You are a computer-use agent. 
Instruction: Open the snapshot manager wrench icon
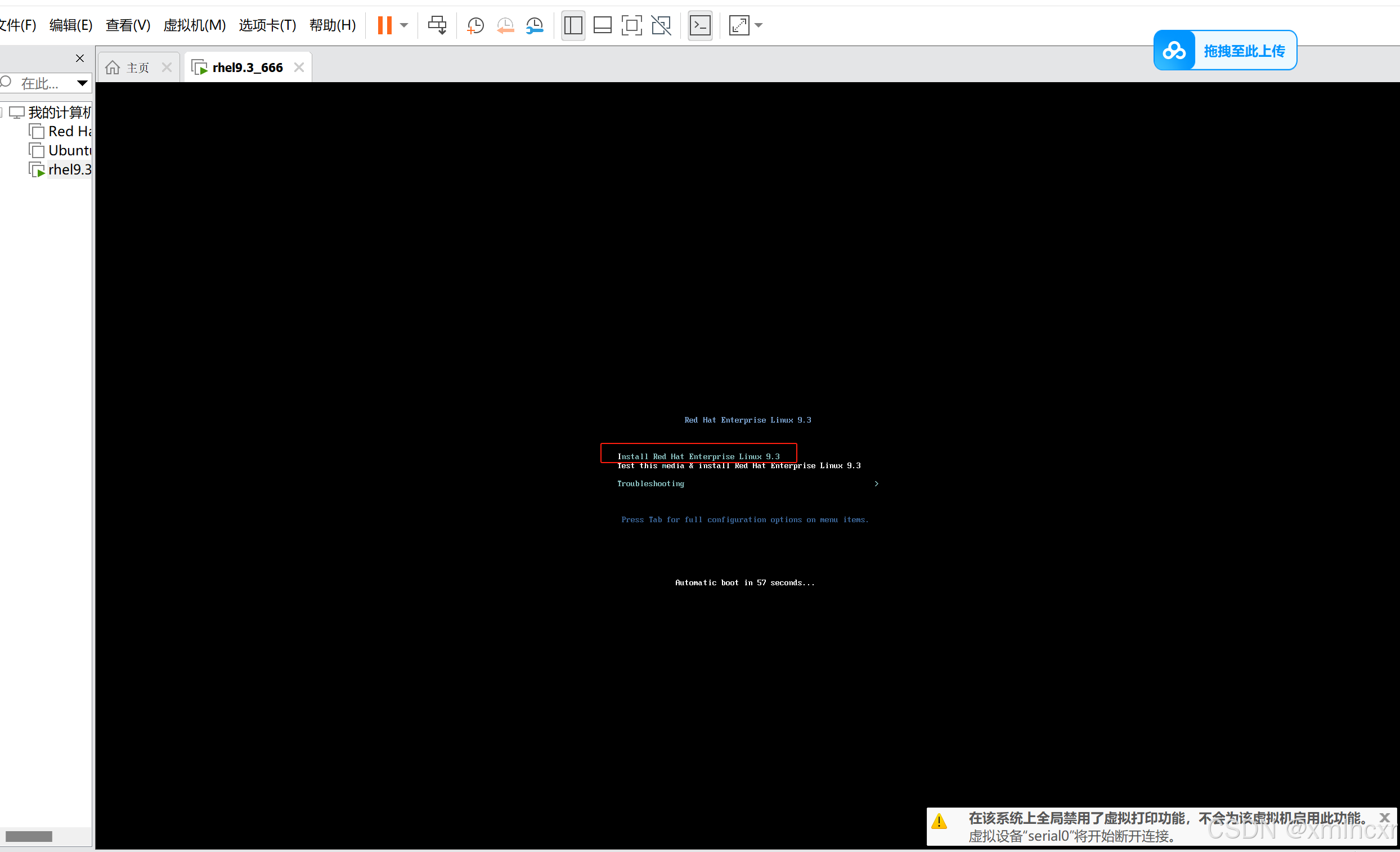point(534,25)
